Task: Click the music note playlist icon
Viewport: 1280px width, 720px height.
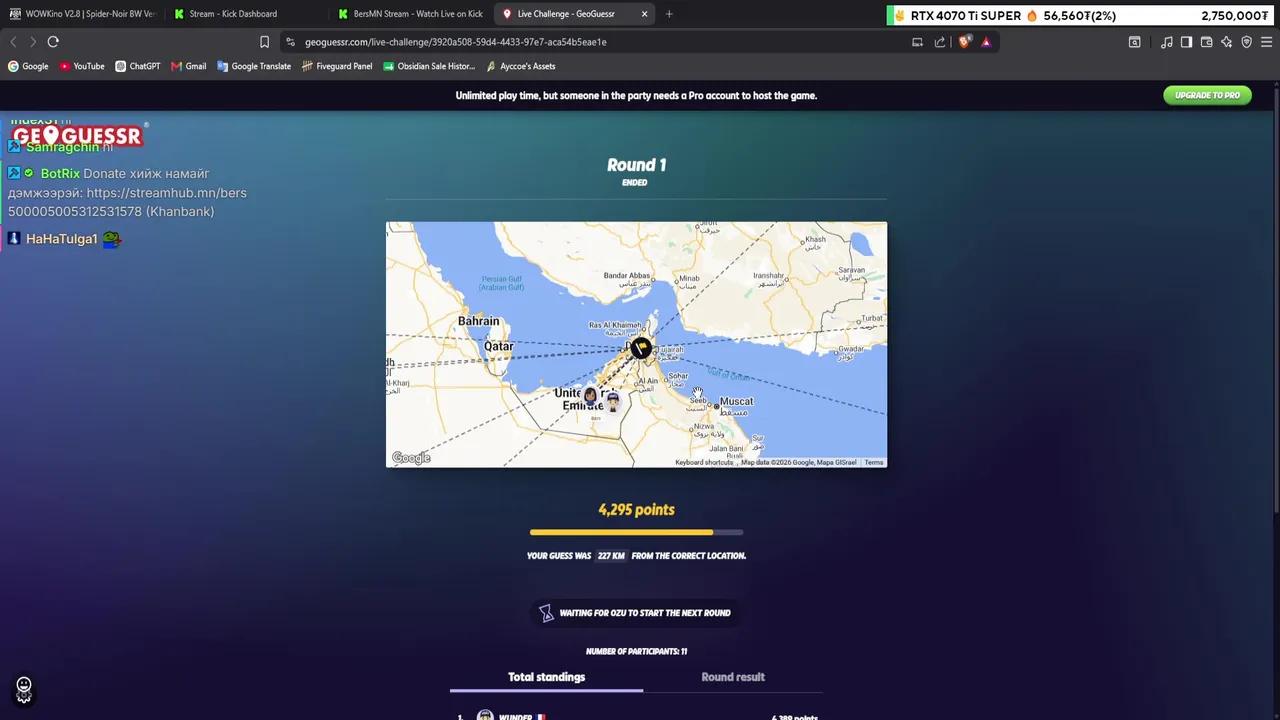Action: click(1166, 42)
